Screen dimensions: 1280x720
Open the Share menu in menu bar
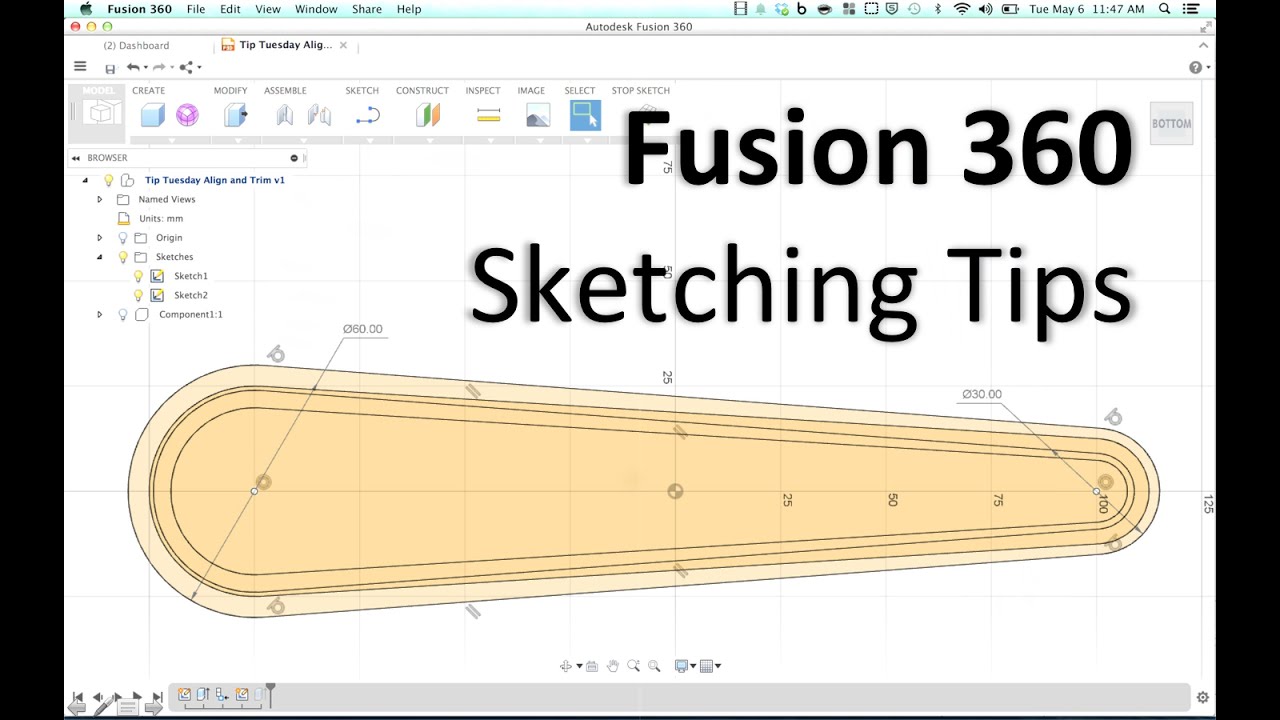[367, 9]
